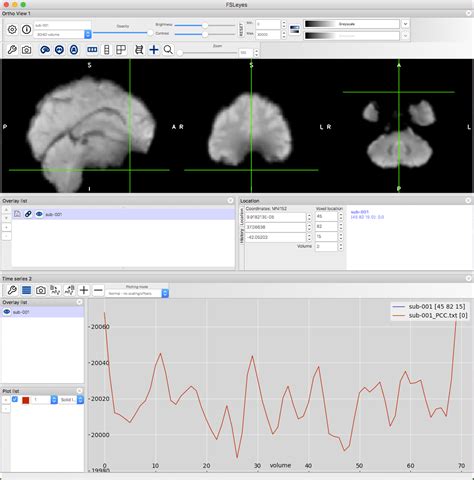Step the voxel location value 15

(x=341, y=237)
